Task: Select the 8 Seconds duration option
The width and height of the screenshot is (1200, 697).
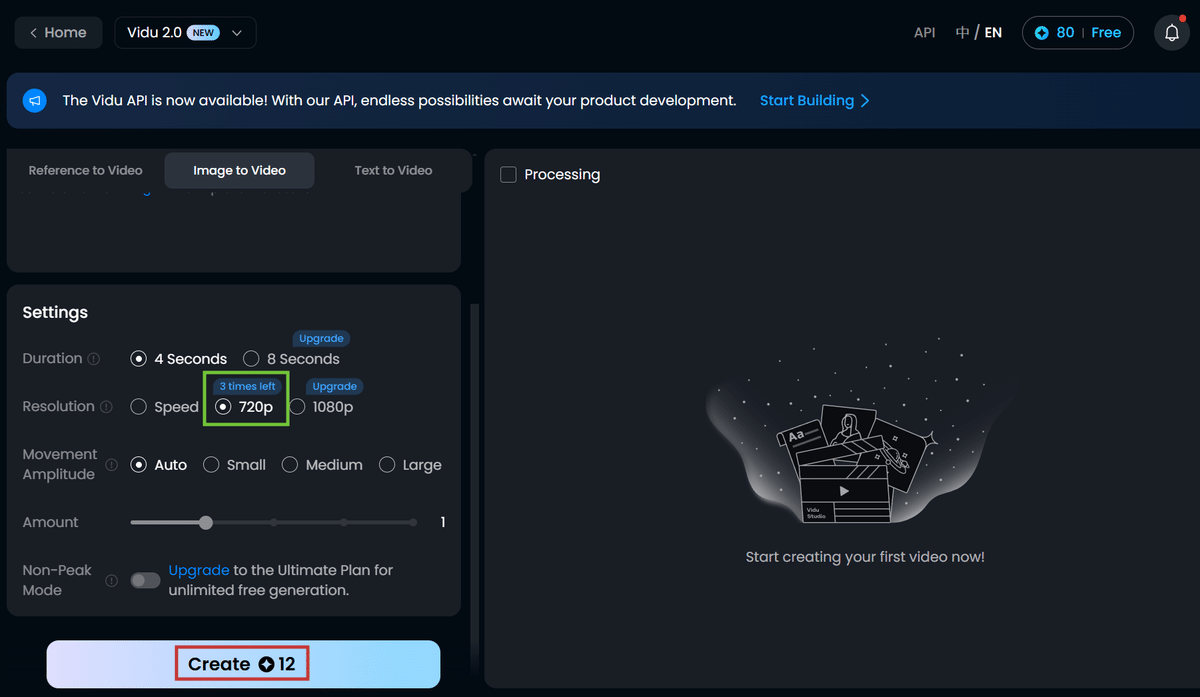Action: pos(291,359)
